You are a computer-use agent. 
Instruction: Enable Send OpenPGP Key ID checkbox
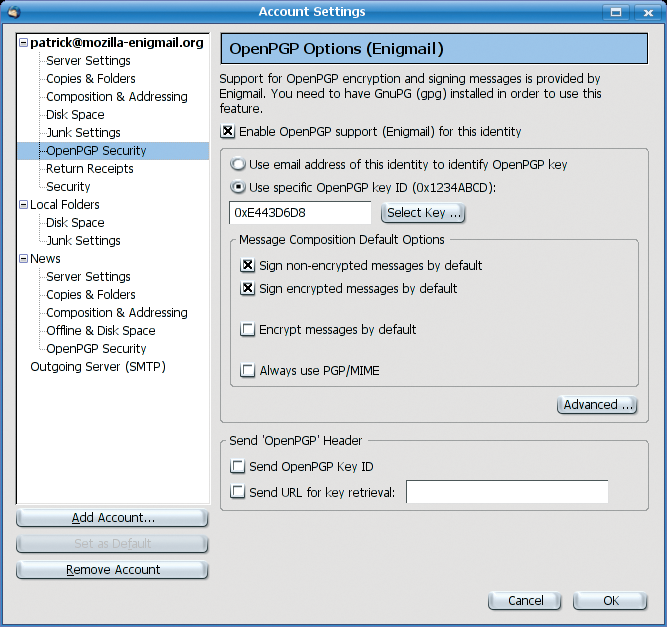tap(237, 467)
